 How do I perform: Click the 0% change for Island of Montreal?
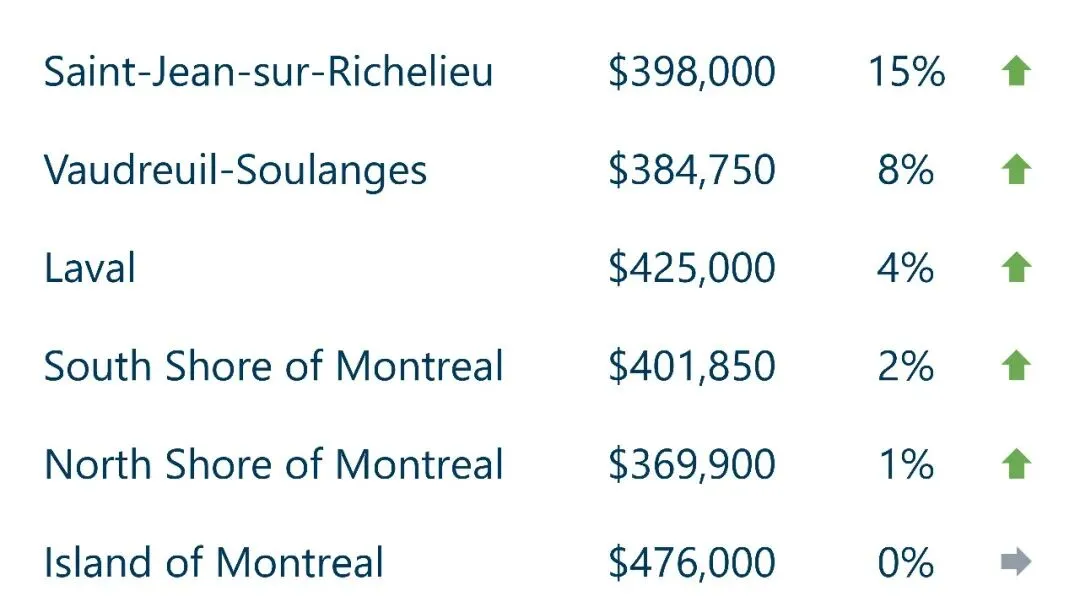pyautogui.click(x=906, y=562)
